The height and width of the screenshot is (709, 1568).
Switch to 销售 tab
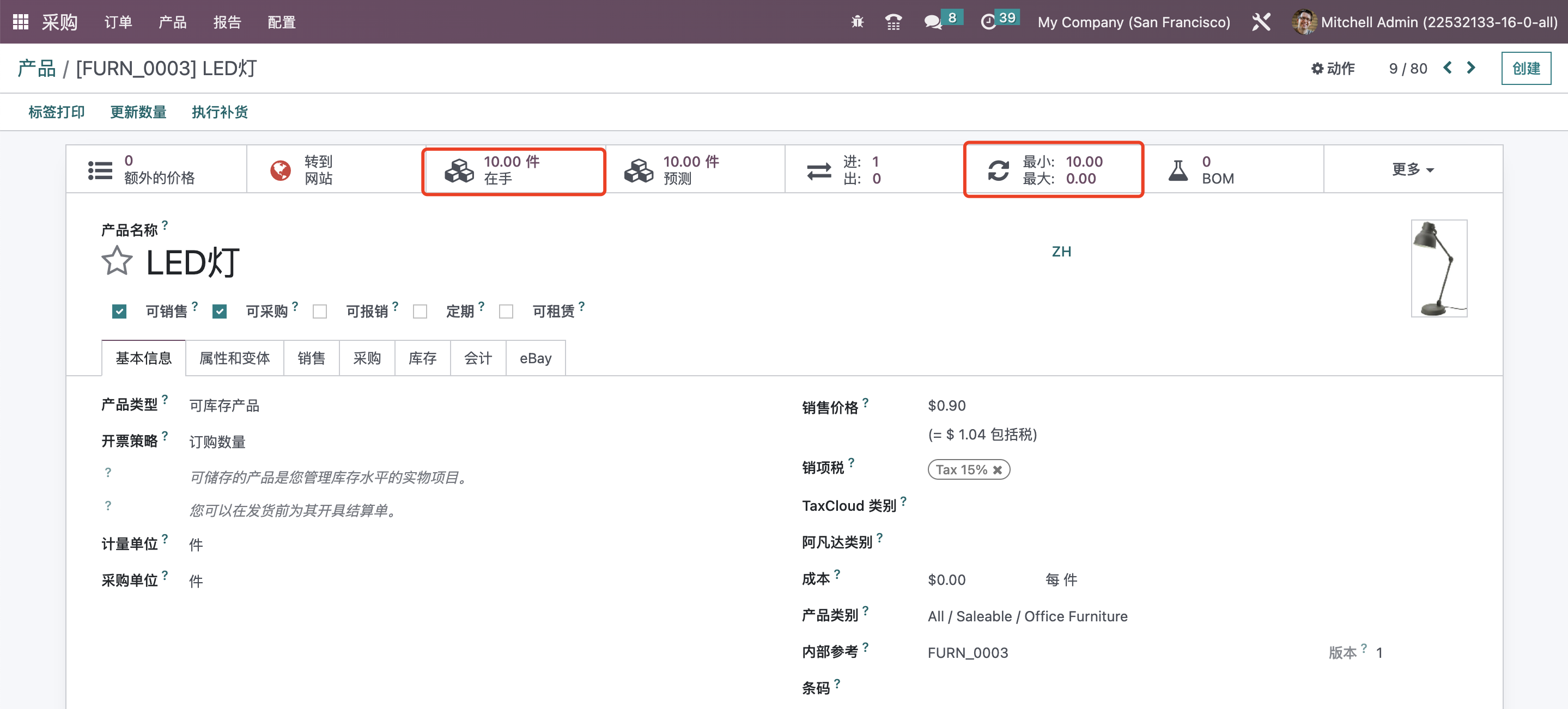312,358
